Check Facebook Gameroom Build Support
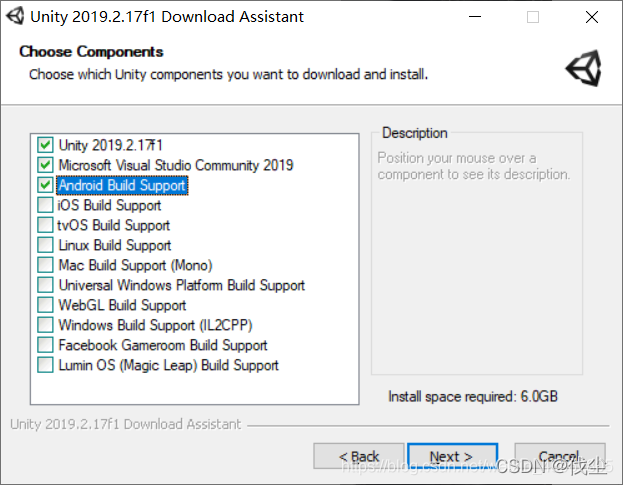The height and width of the screenshot is (485, 623). (x=45, y=345)
